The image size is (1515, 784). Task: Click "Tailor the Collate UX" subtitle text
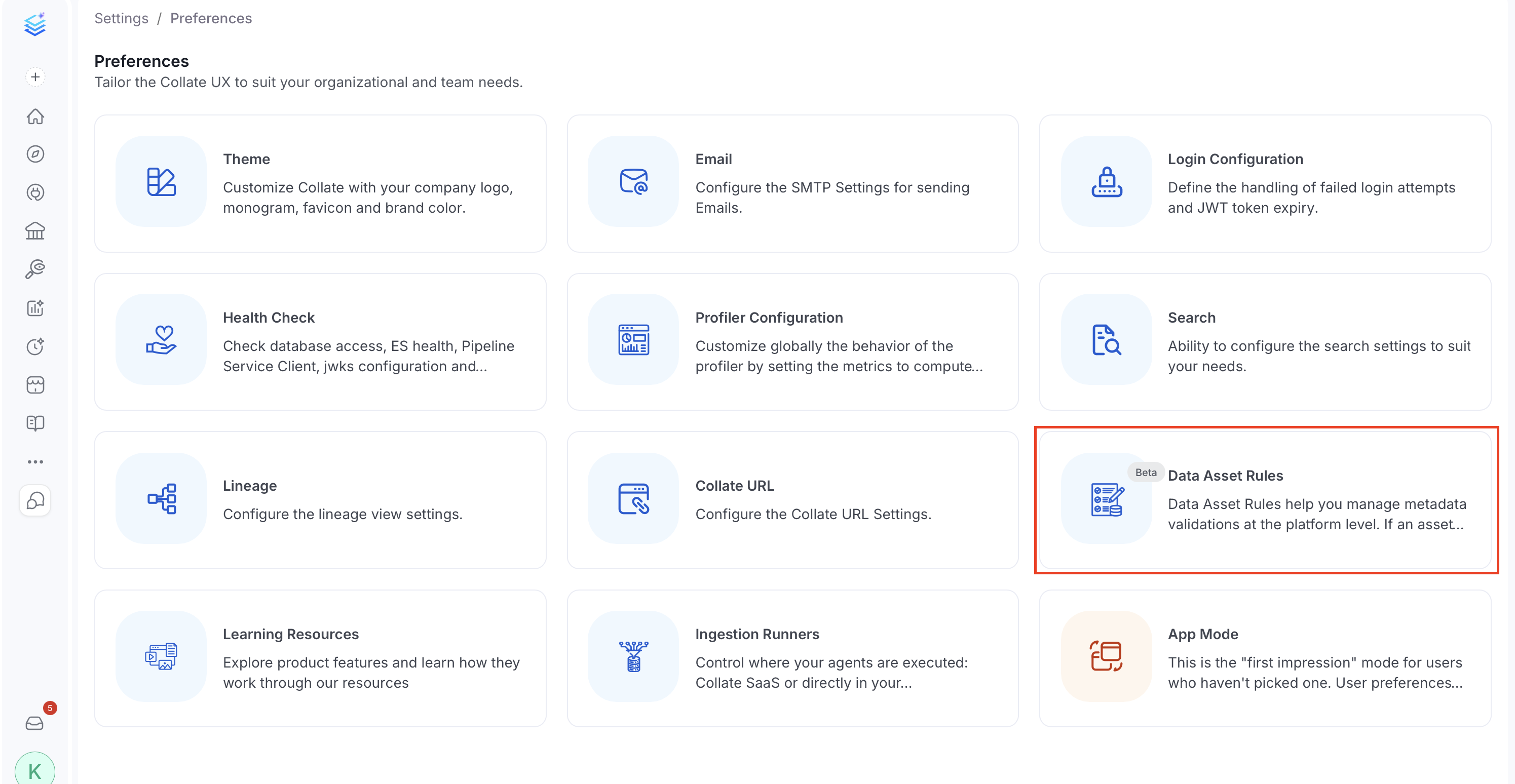point(308,82)
